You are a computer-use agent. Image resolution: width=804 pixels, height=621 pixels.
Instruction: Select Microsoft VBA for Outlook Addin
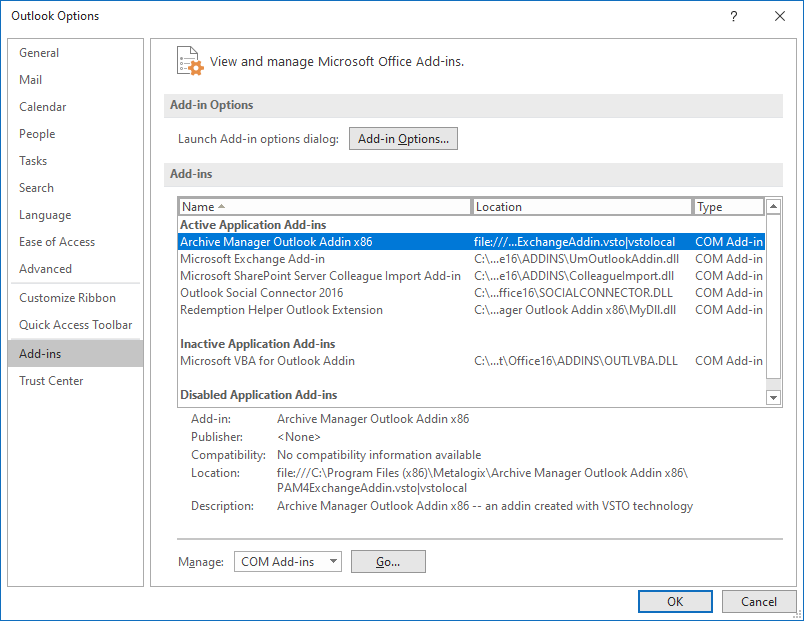click(267, 361)
